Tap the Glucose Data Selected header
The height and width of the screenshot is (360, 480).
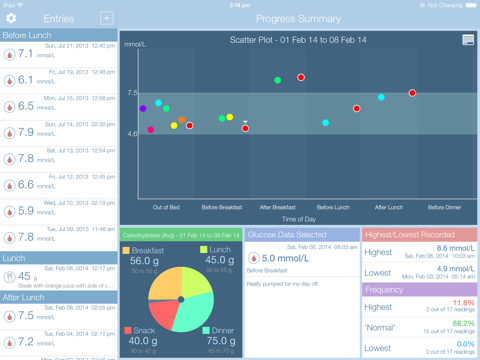coord(302,235)
